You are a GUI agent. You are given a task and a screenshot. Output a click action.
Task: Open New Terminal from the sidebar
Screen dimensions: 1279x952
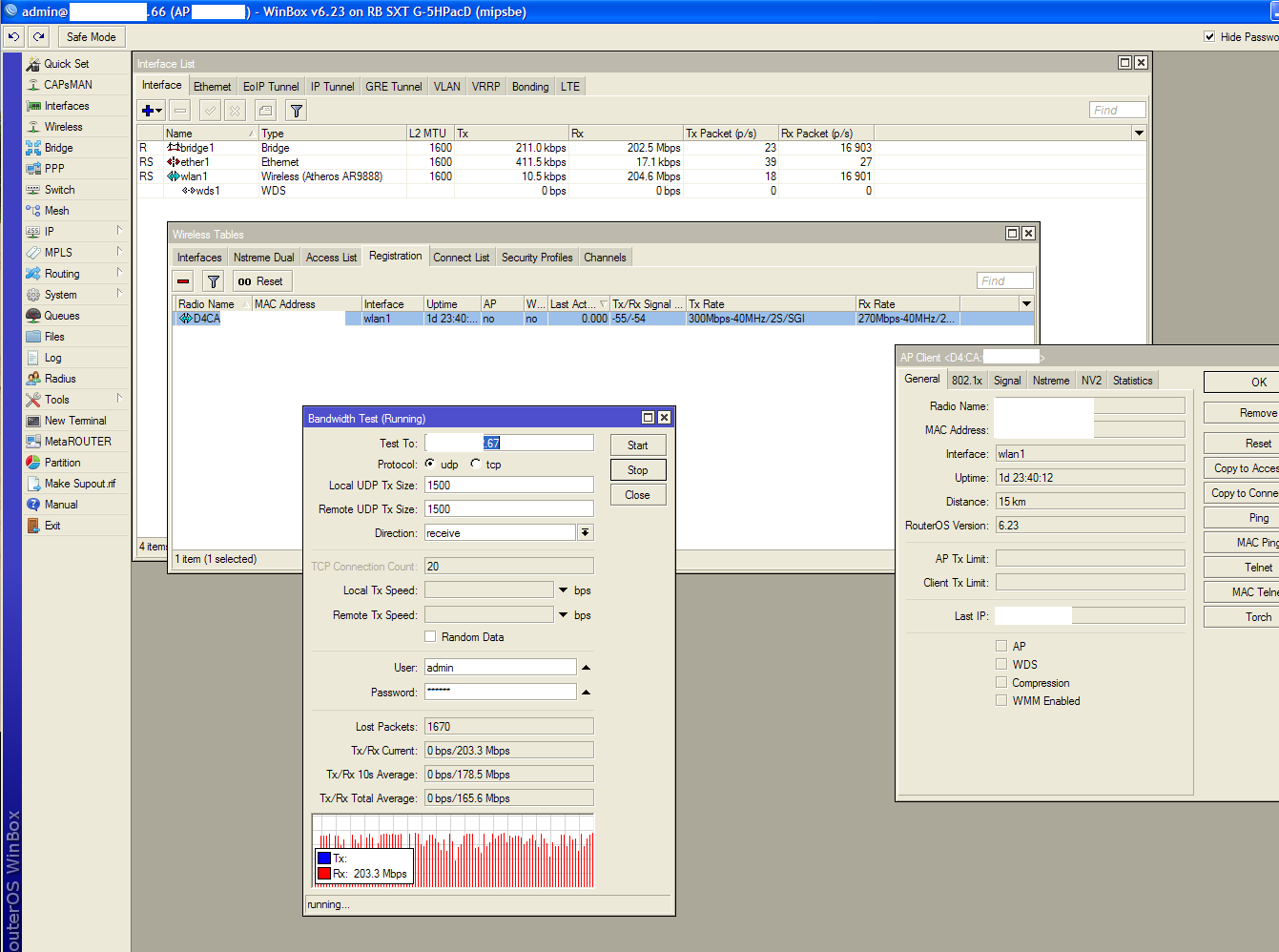[75, 421]
